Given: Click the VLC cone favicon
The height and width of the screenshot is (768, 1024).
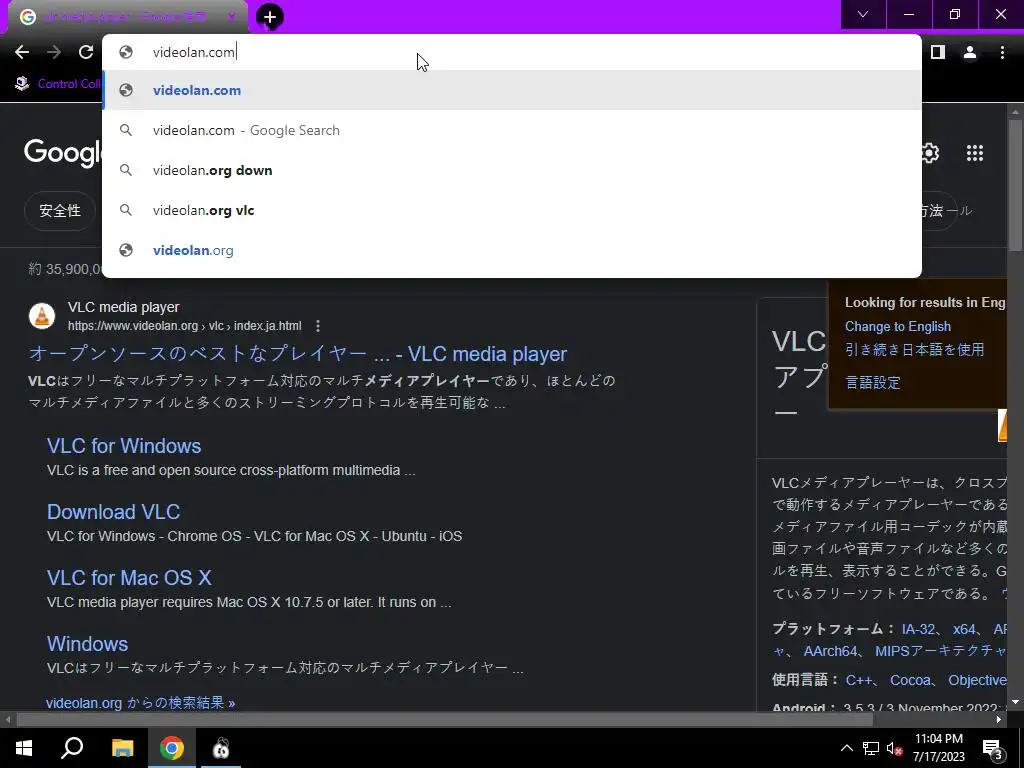Looking at the screenshot, I should pos(42,316).
